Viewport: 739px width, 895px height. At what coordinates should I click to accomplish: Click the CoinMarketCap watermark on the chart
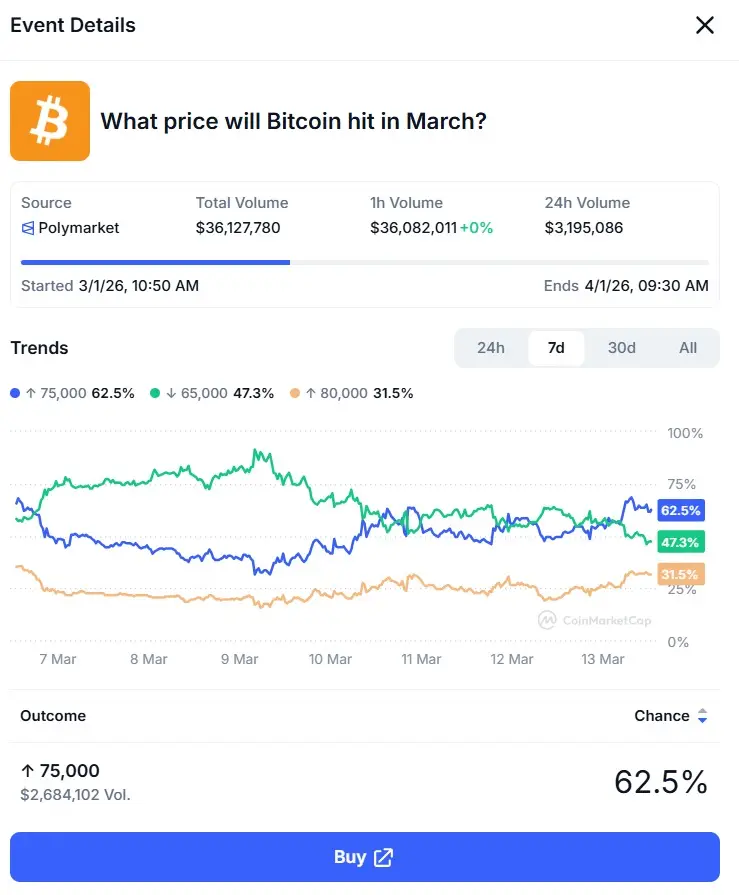click(597, 620)
